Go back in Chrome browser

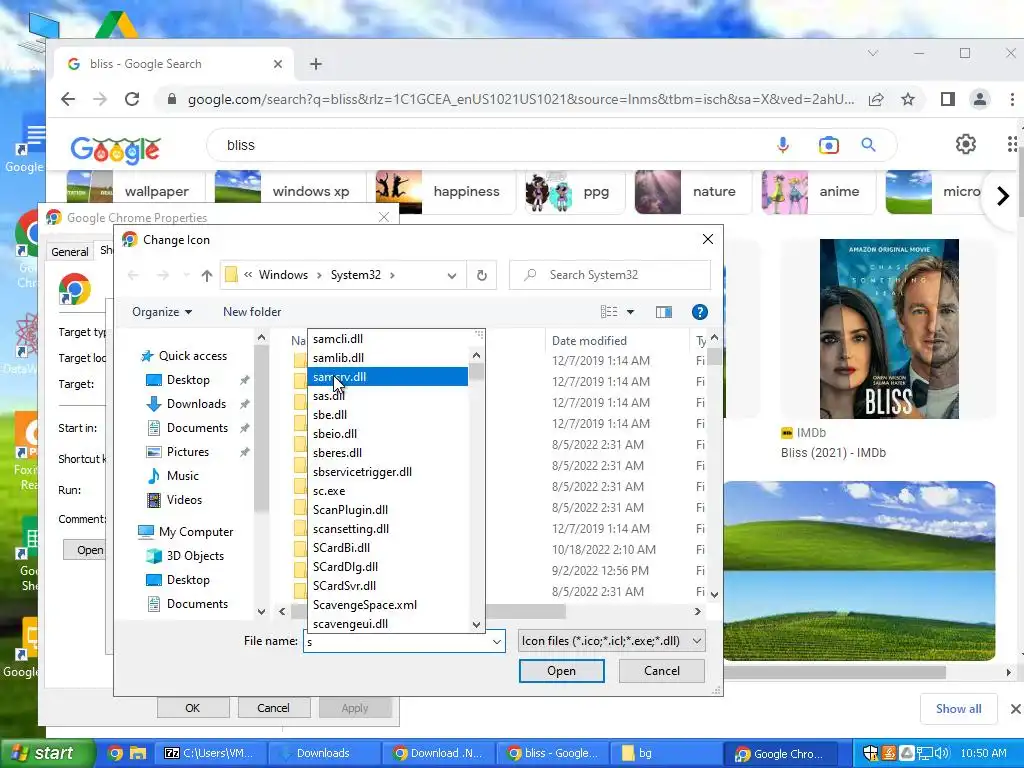pos(68,99)
